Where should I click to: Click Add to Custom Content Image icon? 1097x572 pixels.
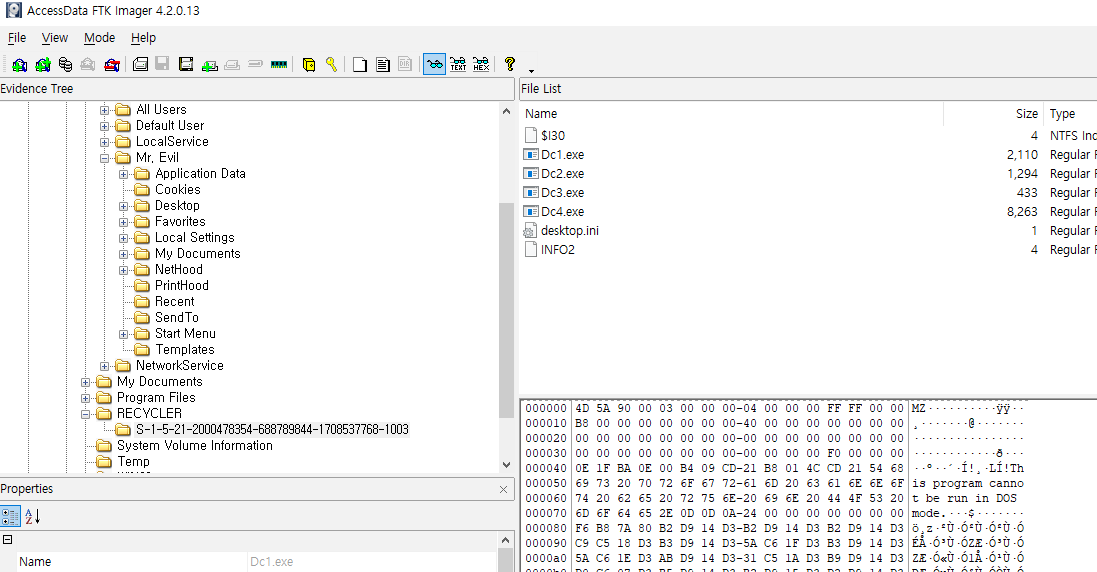[209, 64]
